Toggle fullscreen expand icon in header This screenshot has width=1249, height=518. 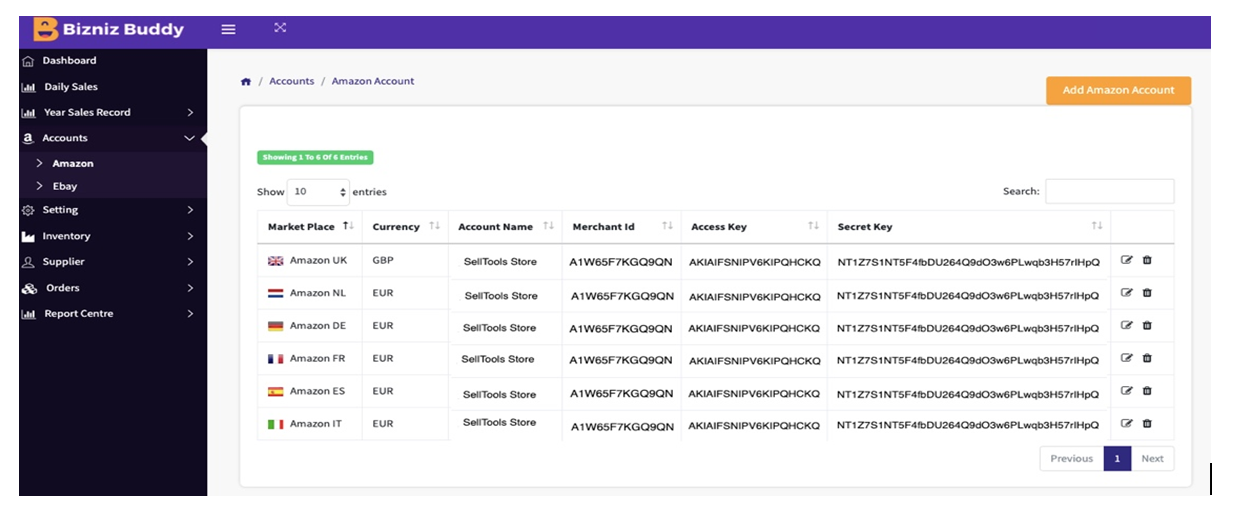point(280,27)
